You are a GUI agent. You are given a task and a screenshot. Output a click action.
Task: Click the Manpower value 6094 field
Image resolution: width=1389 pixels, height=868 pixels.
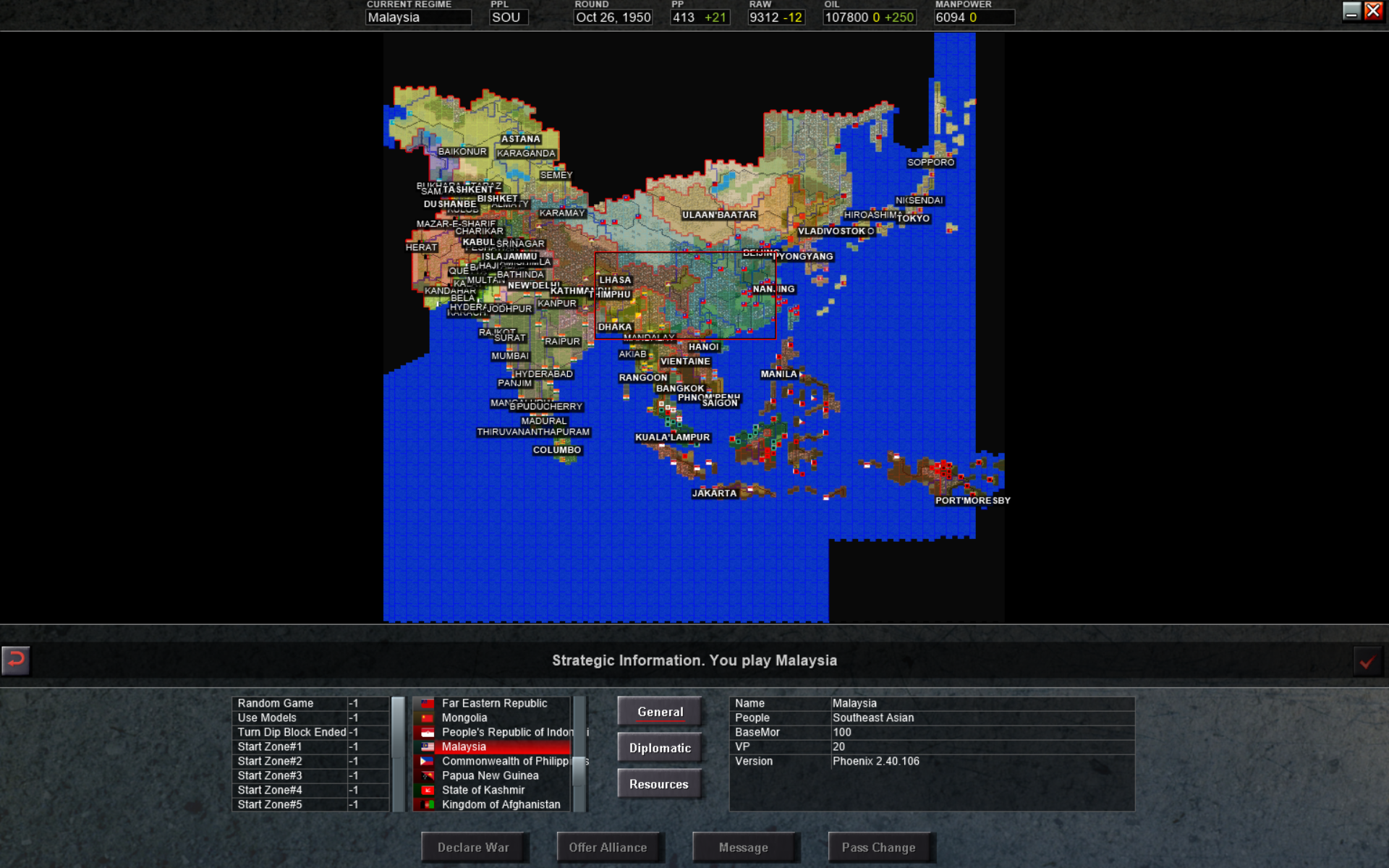pyautogui.click(x=974, y=17)
